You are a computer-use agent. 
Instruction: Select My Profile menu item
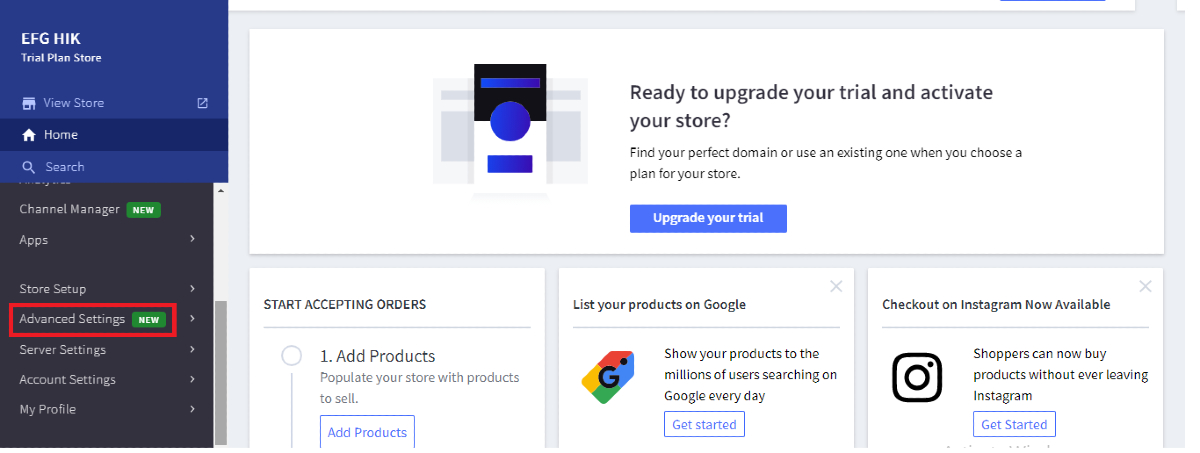click(x=47, y=409)
